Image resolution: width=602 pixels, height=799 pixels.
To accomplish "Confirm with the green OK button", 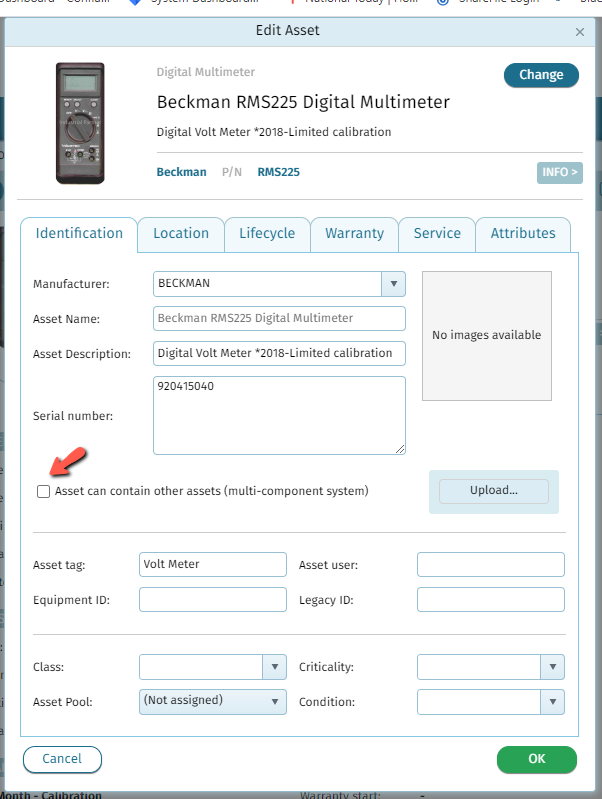I will [537, 759].
